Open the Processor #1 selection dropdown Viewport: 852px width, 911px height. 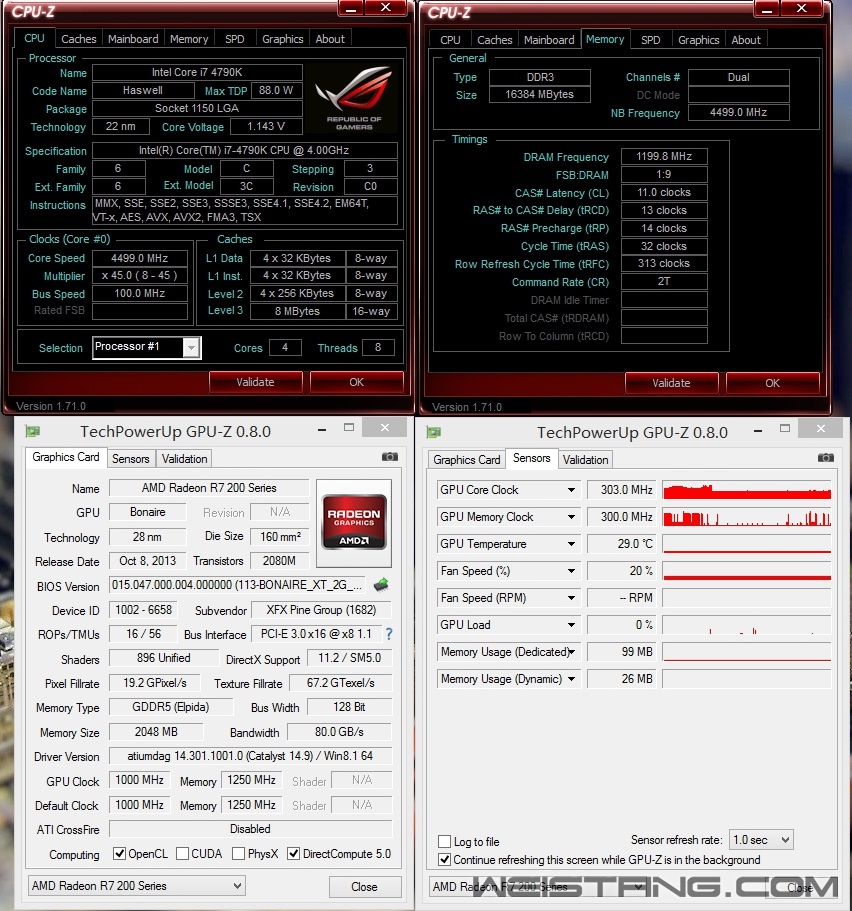tap(191, 347)
